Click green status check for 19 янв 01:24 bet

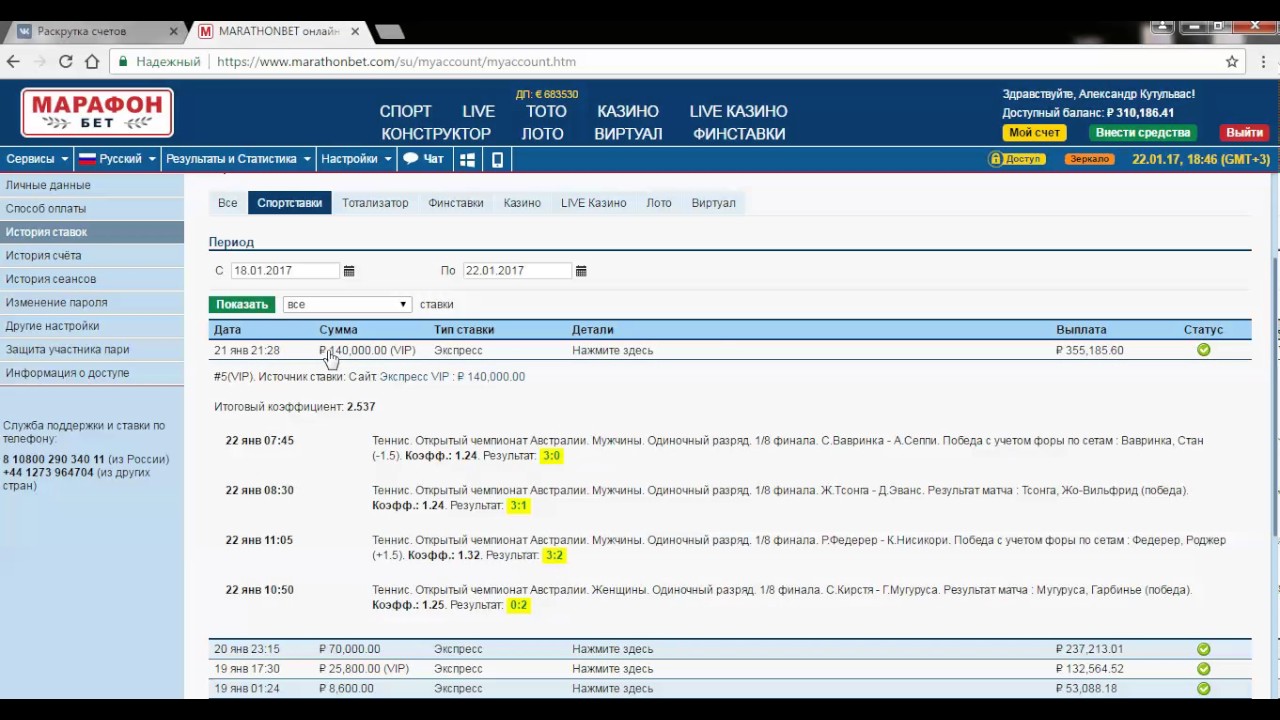(x=1203, y=689)
